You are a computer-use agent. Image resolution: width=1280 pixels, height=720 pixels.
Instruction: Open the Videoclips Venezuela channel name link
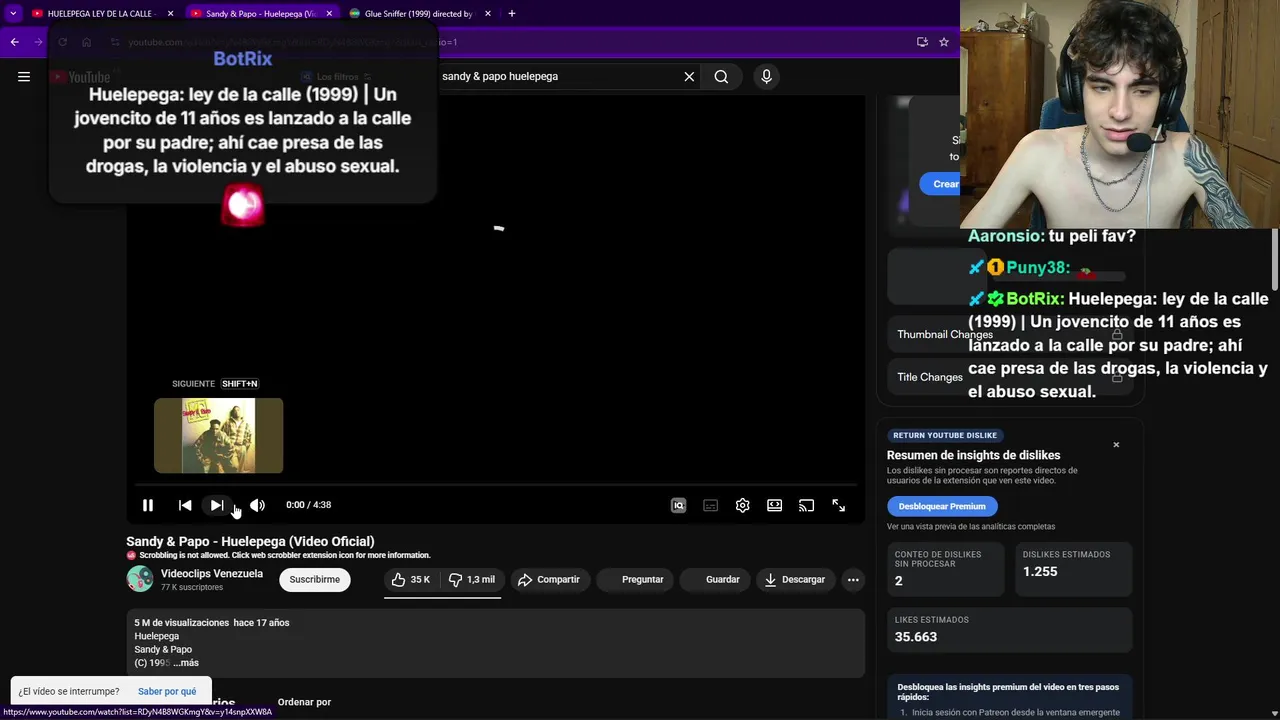click(x=212, y=574)
